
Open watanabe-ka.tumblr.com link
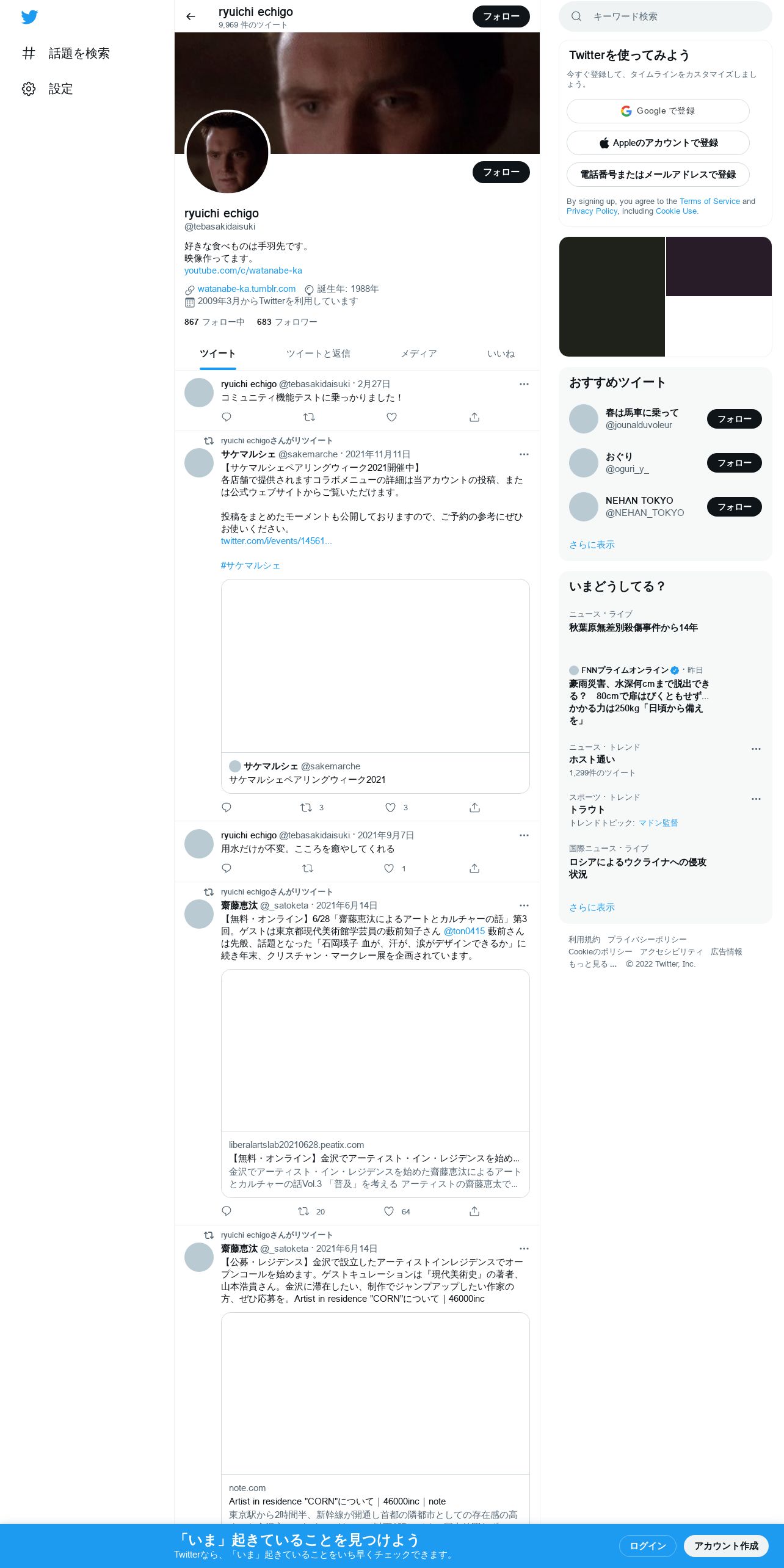coord(247,289)
